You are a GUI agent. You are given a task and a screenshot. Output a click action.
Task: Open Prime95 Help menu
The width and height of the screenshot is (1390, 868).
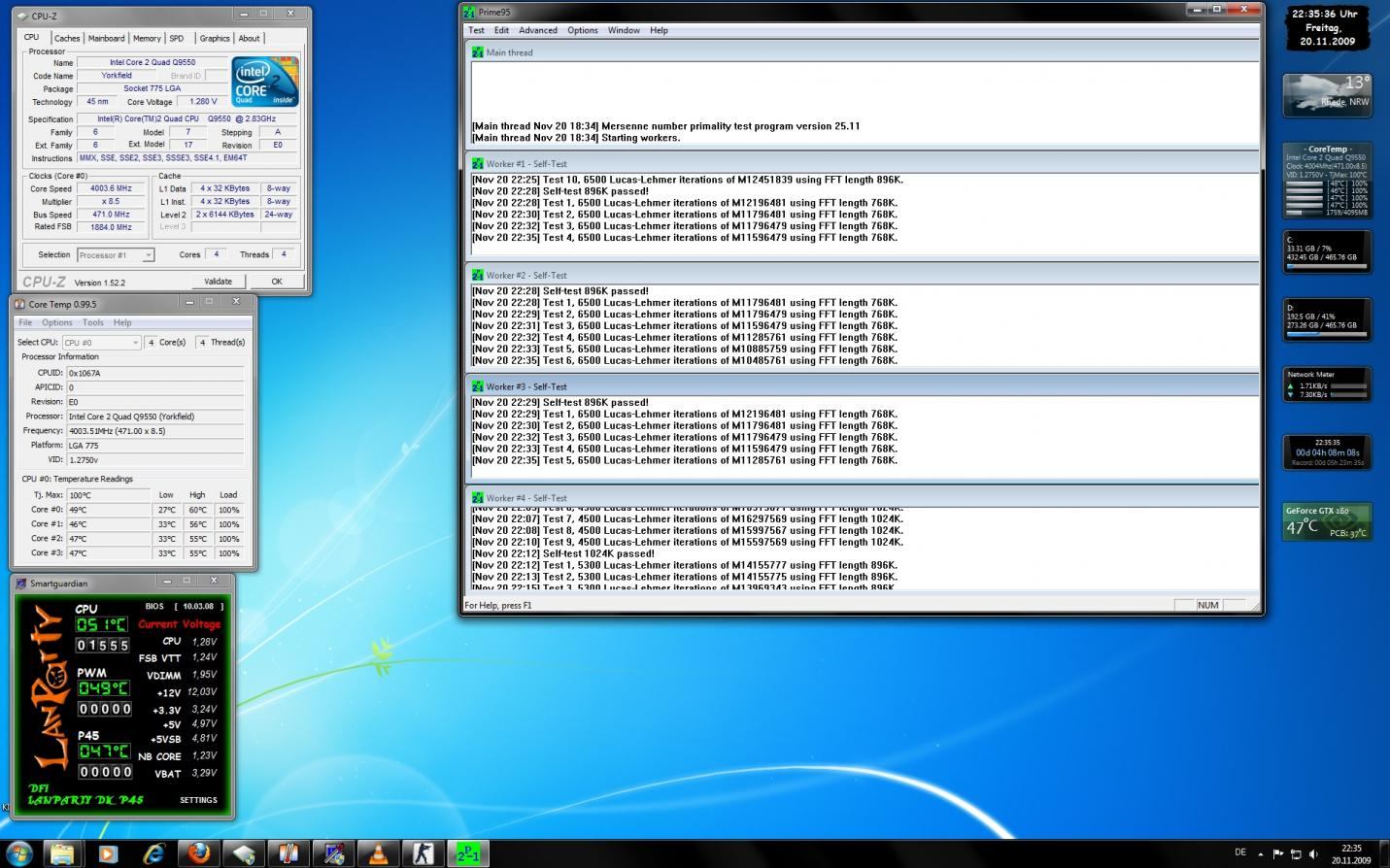(x=659, y=30)
